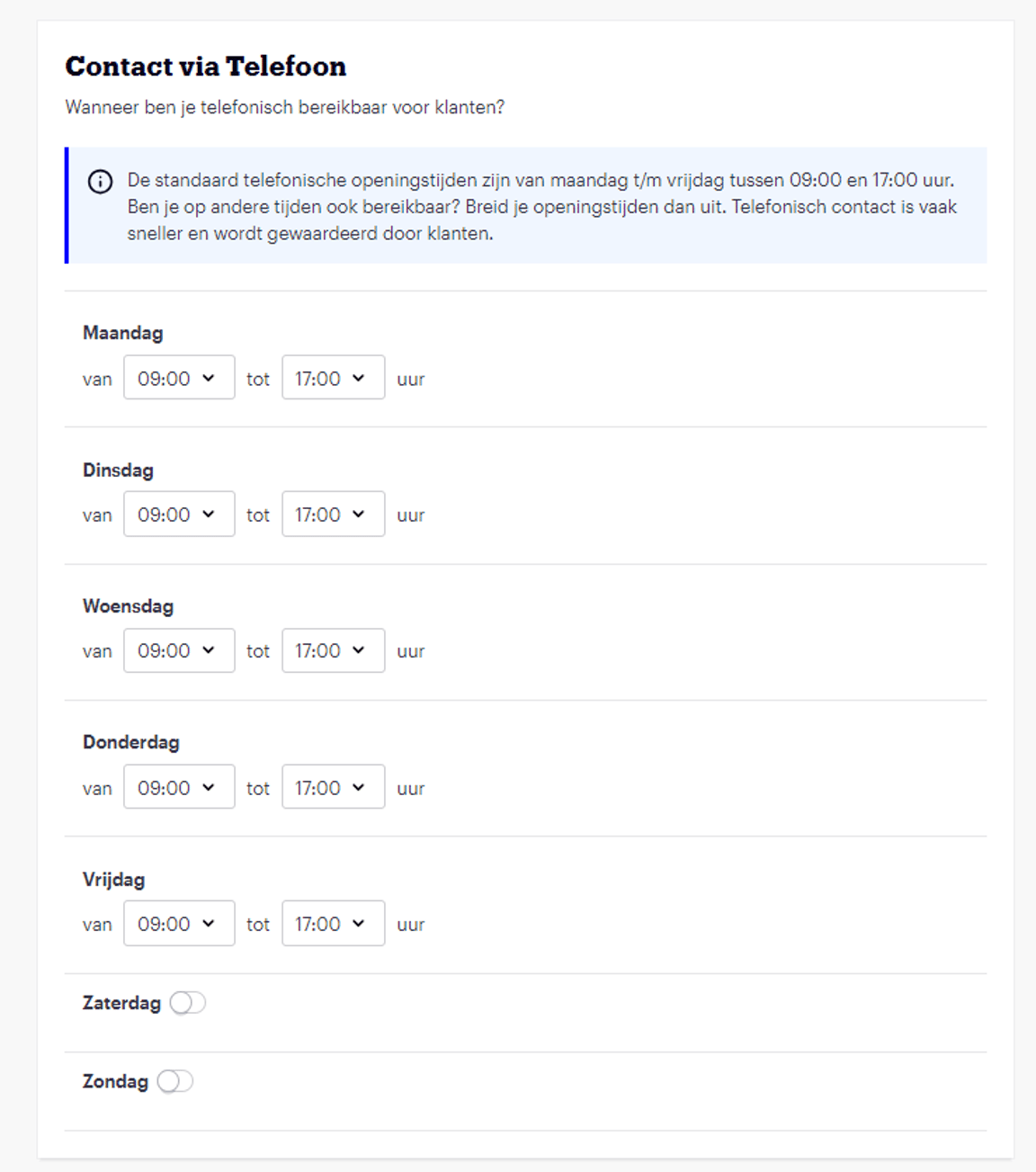Viewport: 1036px width, 1172px height.
Task: Click the 'Contact via Telefoon' heading
Action: (x=206, y=67)
